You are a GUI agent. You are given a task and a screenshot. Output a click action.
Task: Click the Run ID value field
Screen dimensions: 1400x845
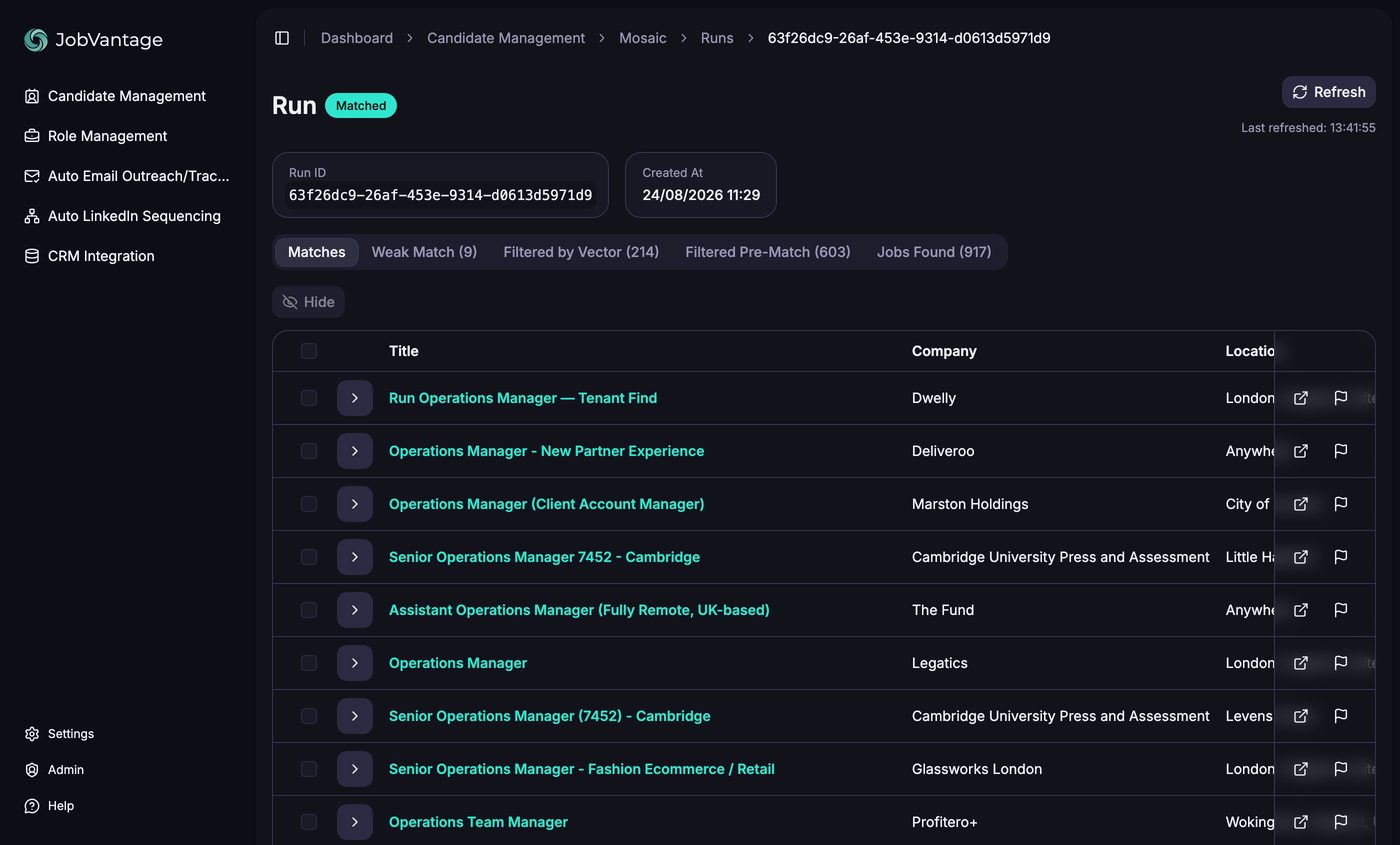pyautogui.click(x=440, y=195)
